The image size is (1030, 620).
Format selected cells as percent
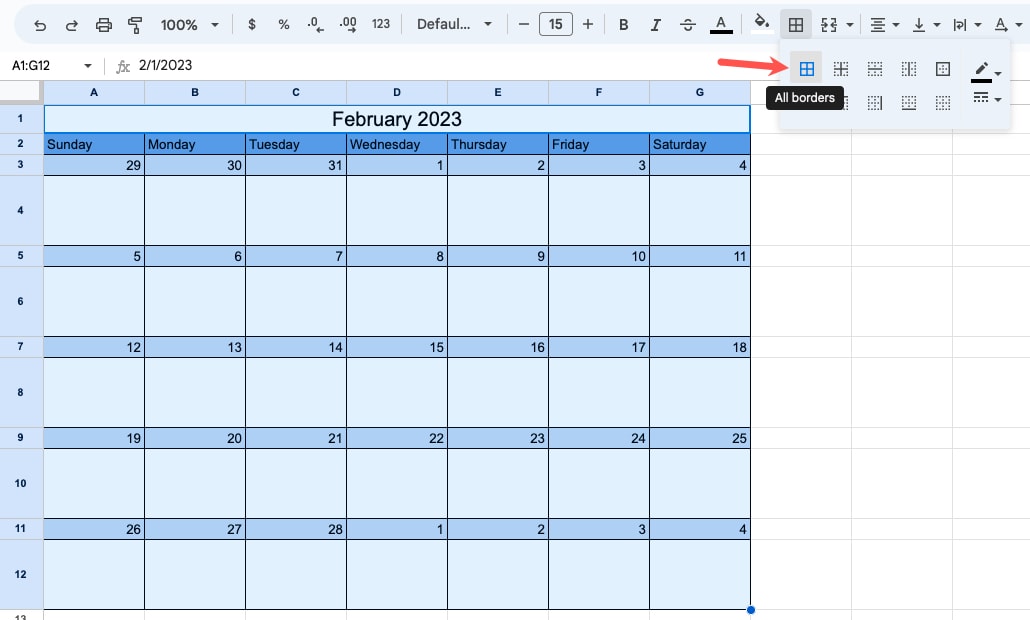(283, 24)
